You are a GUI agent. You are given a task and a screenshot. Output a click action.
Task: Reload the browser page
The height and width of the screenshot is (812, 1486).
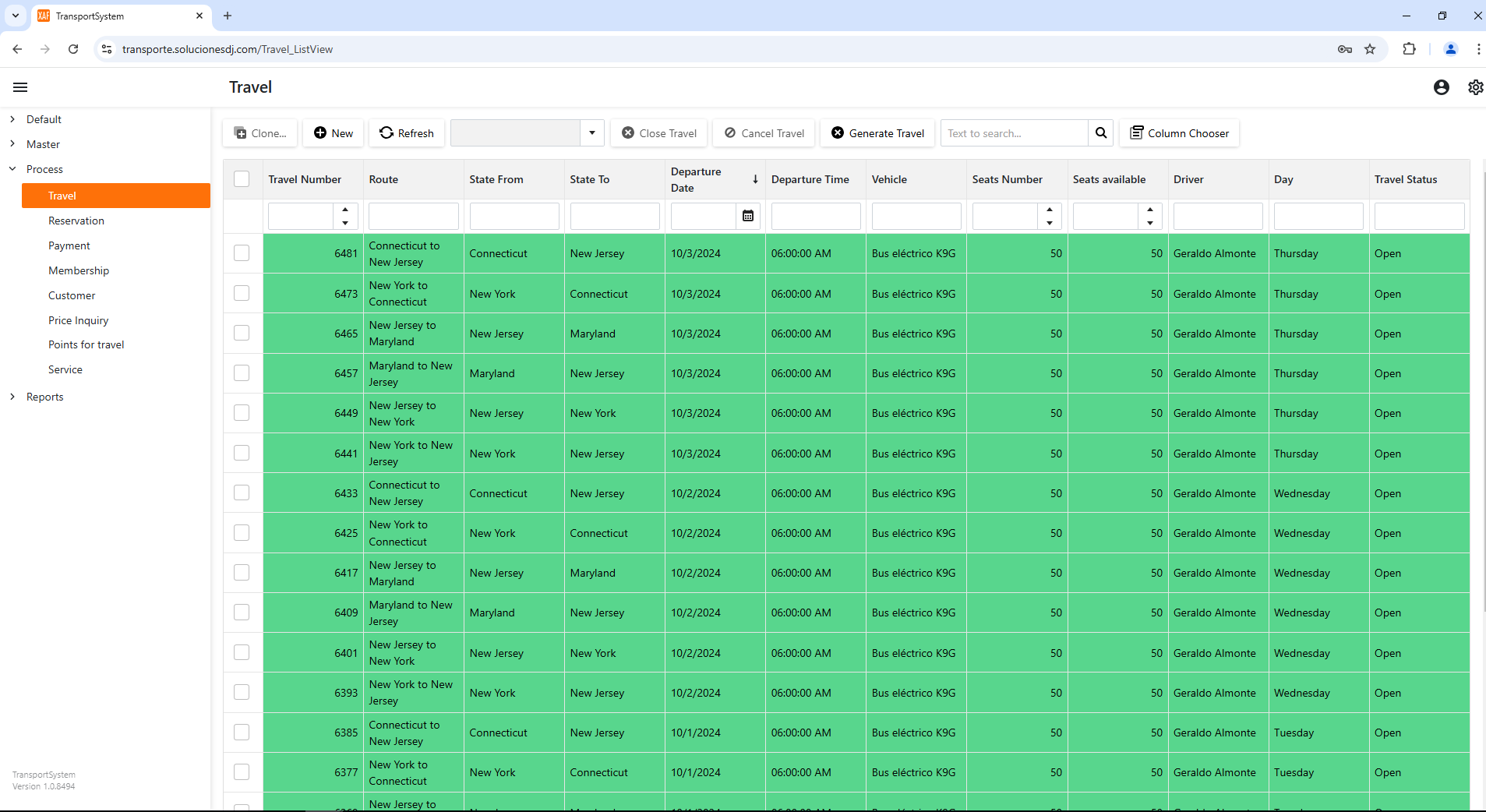coord(73,49)
